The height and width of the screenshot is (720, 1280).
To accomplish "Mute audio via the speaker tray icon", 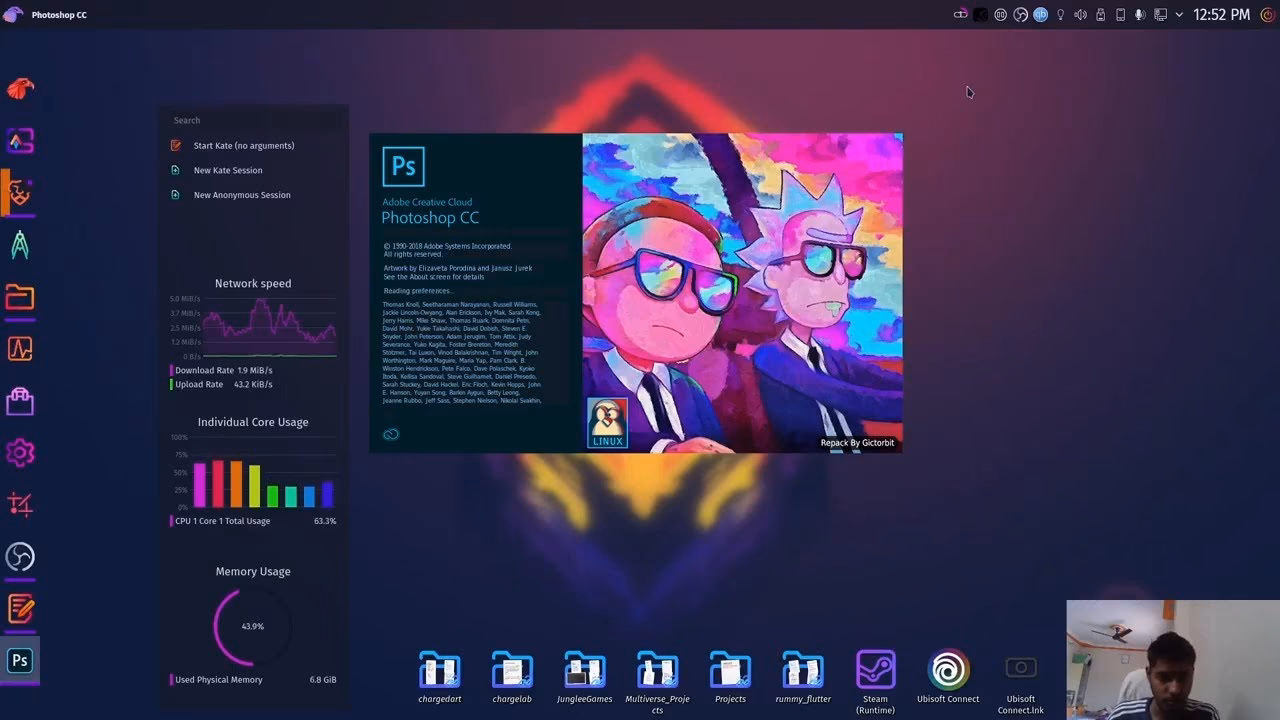I will pyautogui.click(x=1080, y=14).
